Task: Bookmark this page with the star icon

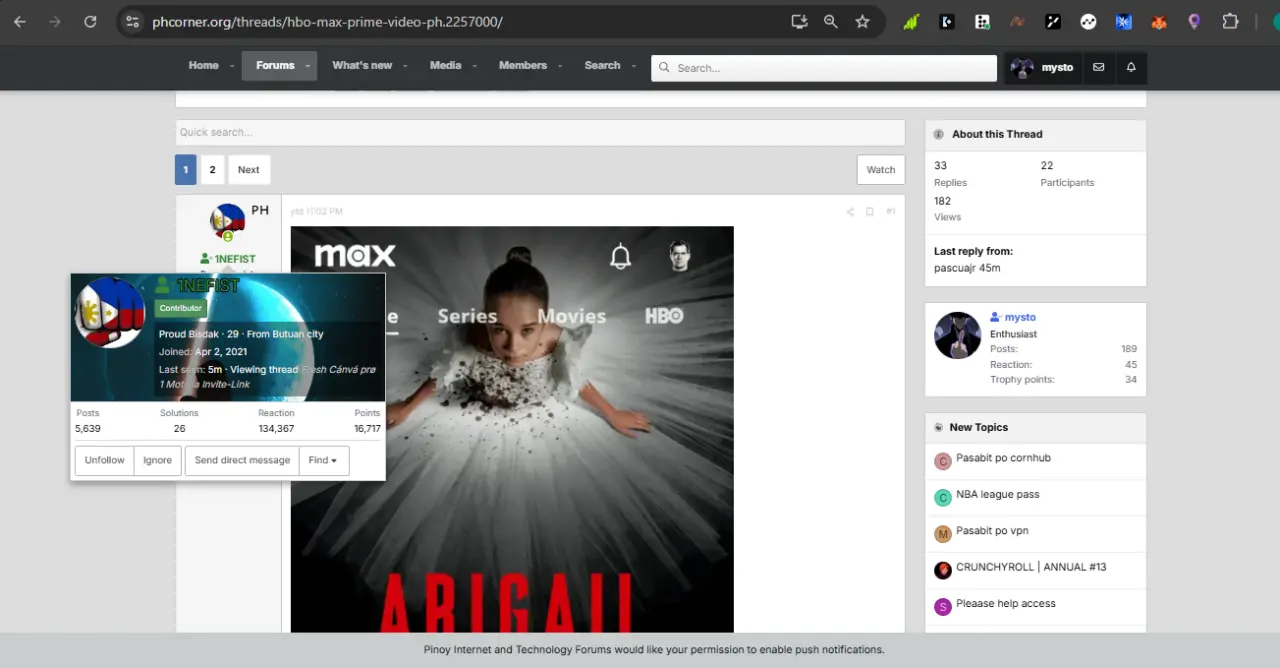Action: [x=862, y=21]
